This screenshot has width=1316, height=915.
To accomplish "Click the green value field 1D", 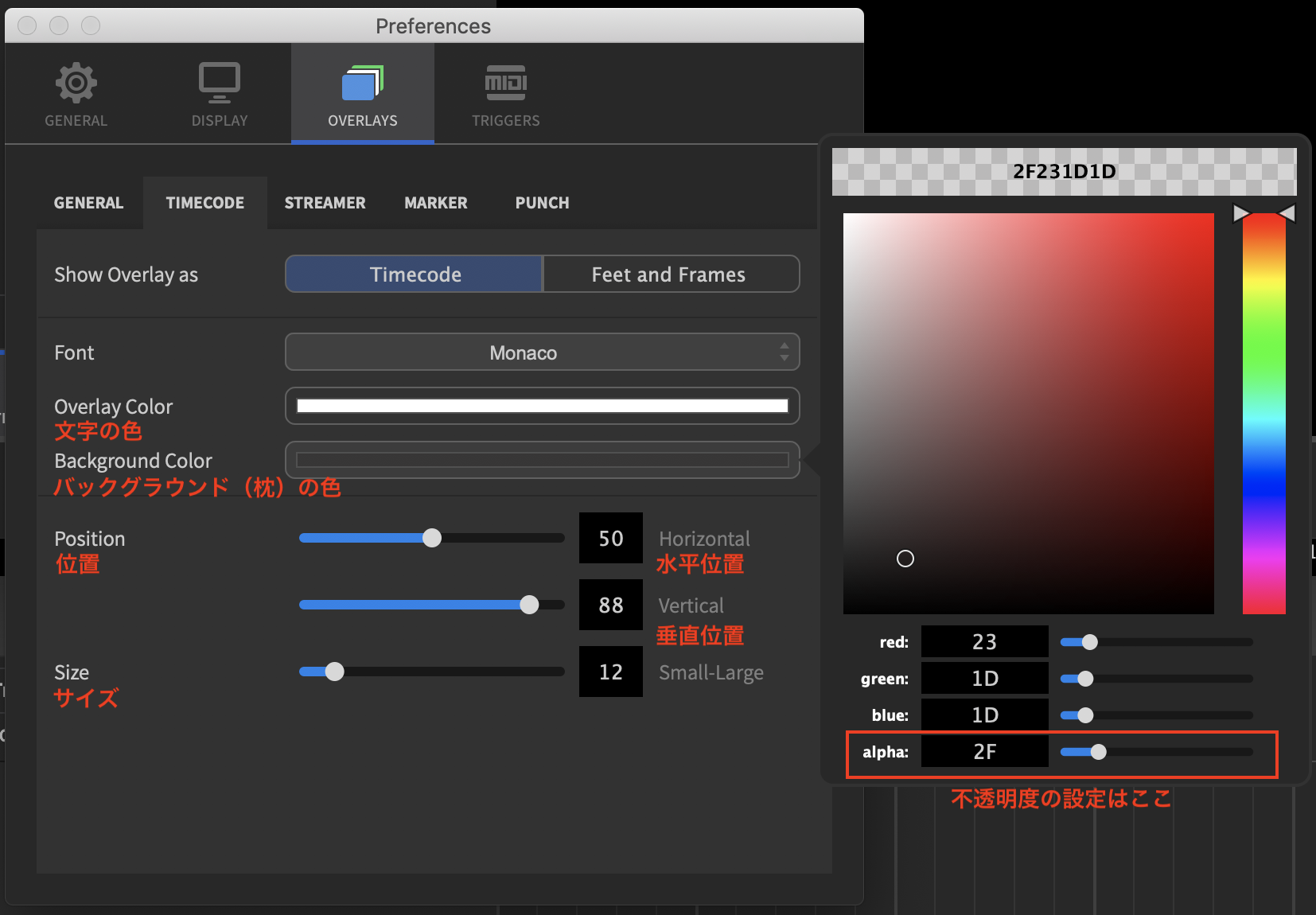I will click(985, 679).
